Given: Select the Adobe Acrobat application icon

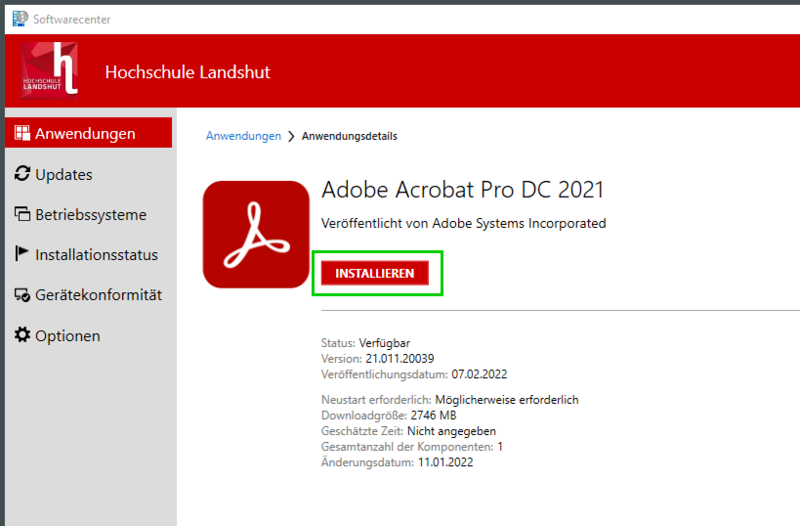Looking at the screenshot, I should coord(256,234).
